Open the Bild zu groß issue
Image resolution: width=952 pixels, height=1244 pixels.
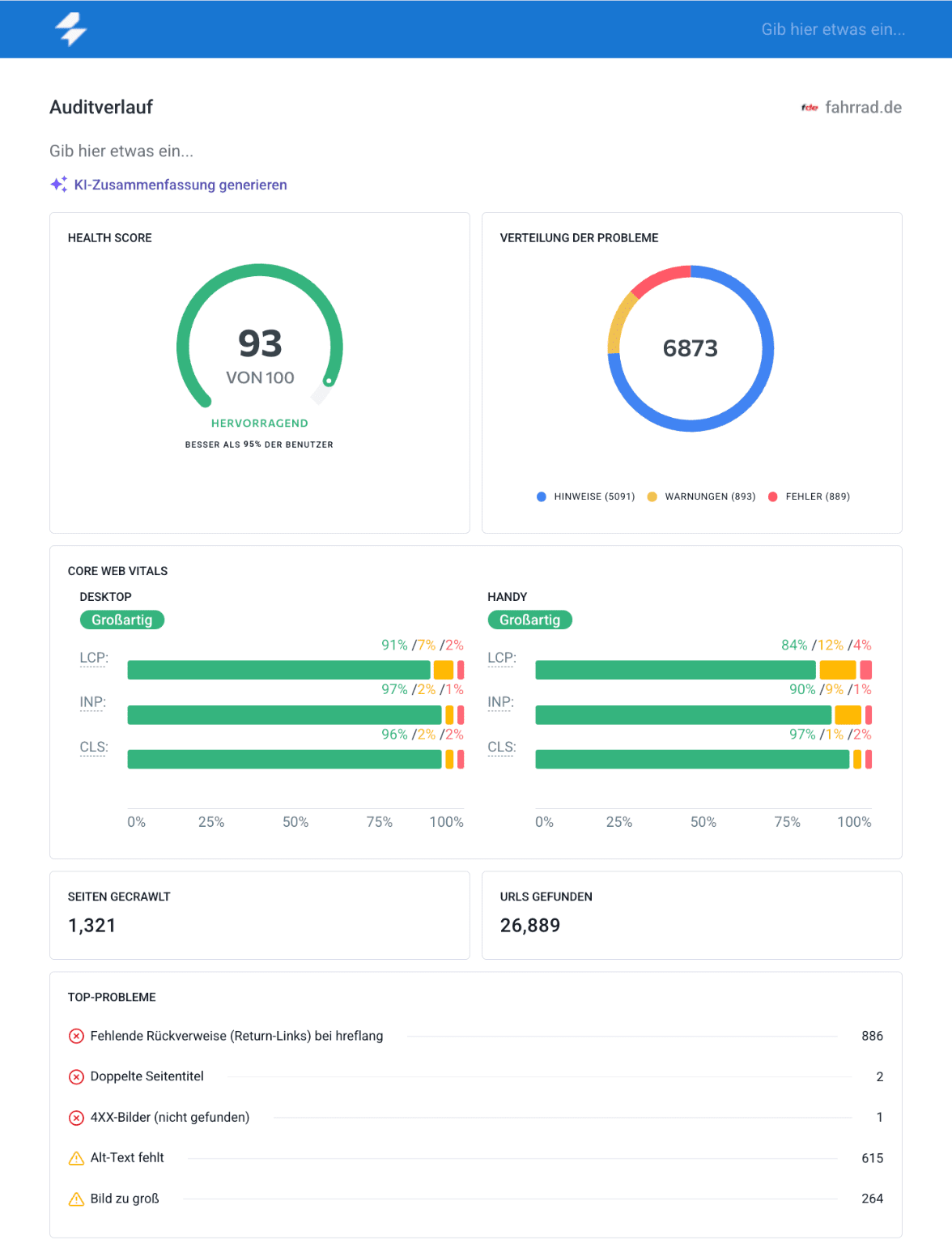(x=125, y=1199)
